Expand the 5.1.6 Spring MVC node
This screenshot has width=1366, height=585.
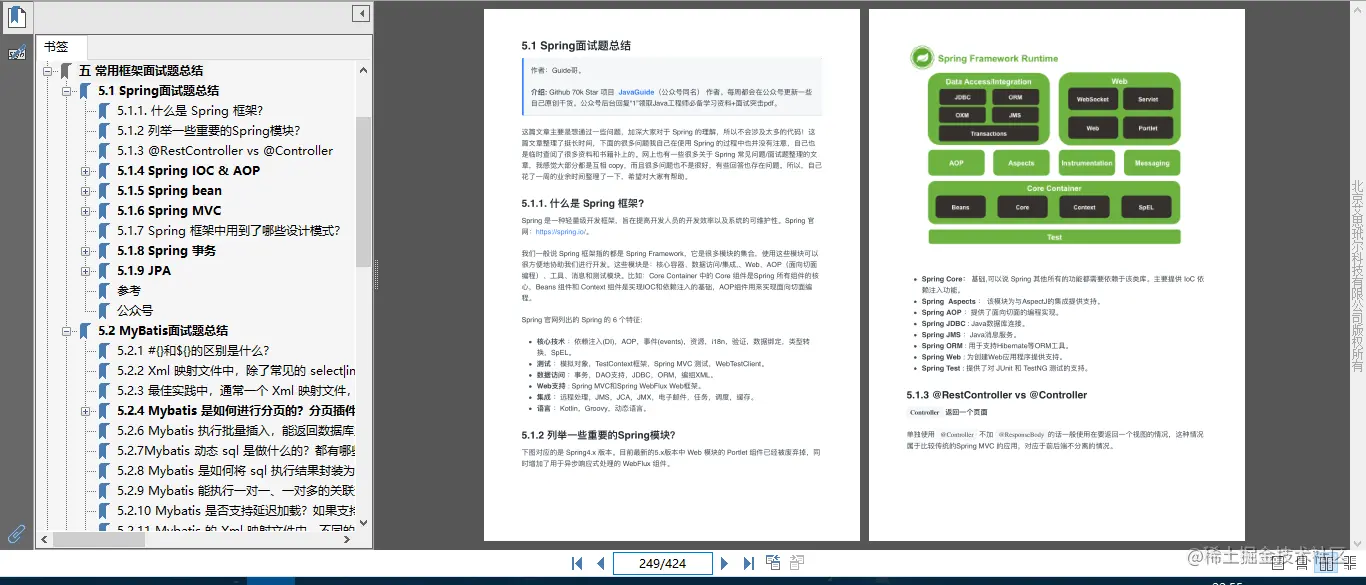pos(85,211)
